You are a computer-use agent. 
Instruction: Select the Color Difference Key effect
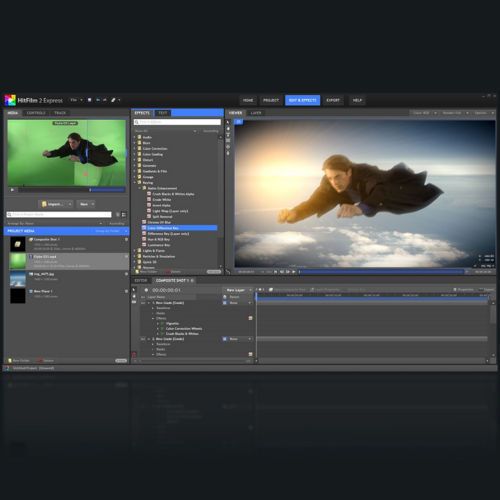coord(179,228)
